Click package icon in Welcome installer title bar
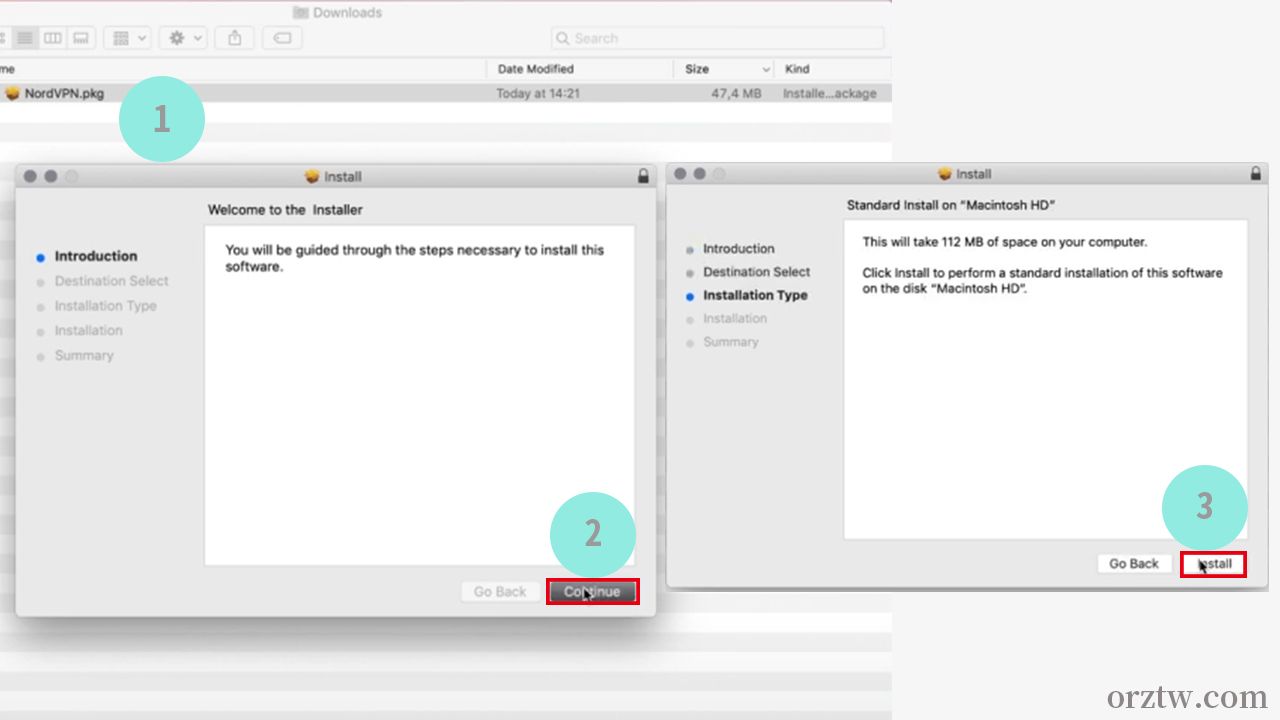The image size is (1280, 720). 312,176
